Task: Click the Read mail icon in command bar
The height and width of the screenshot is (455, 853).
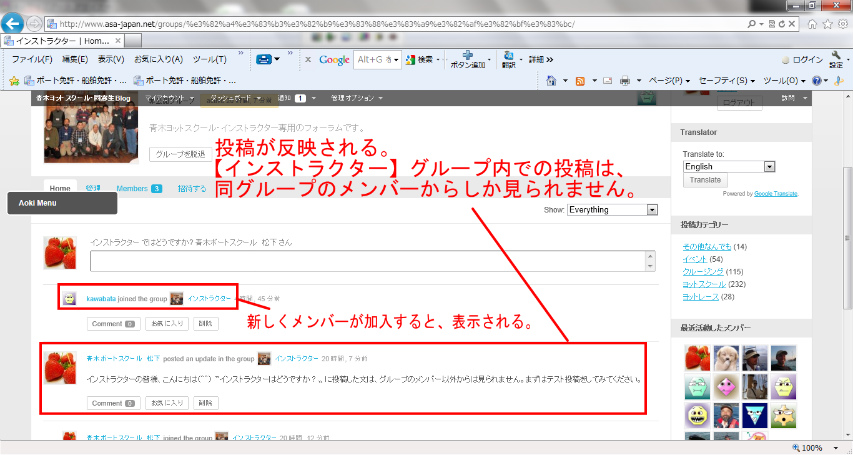Action: (x=608, y=81)
